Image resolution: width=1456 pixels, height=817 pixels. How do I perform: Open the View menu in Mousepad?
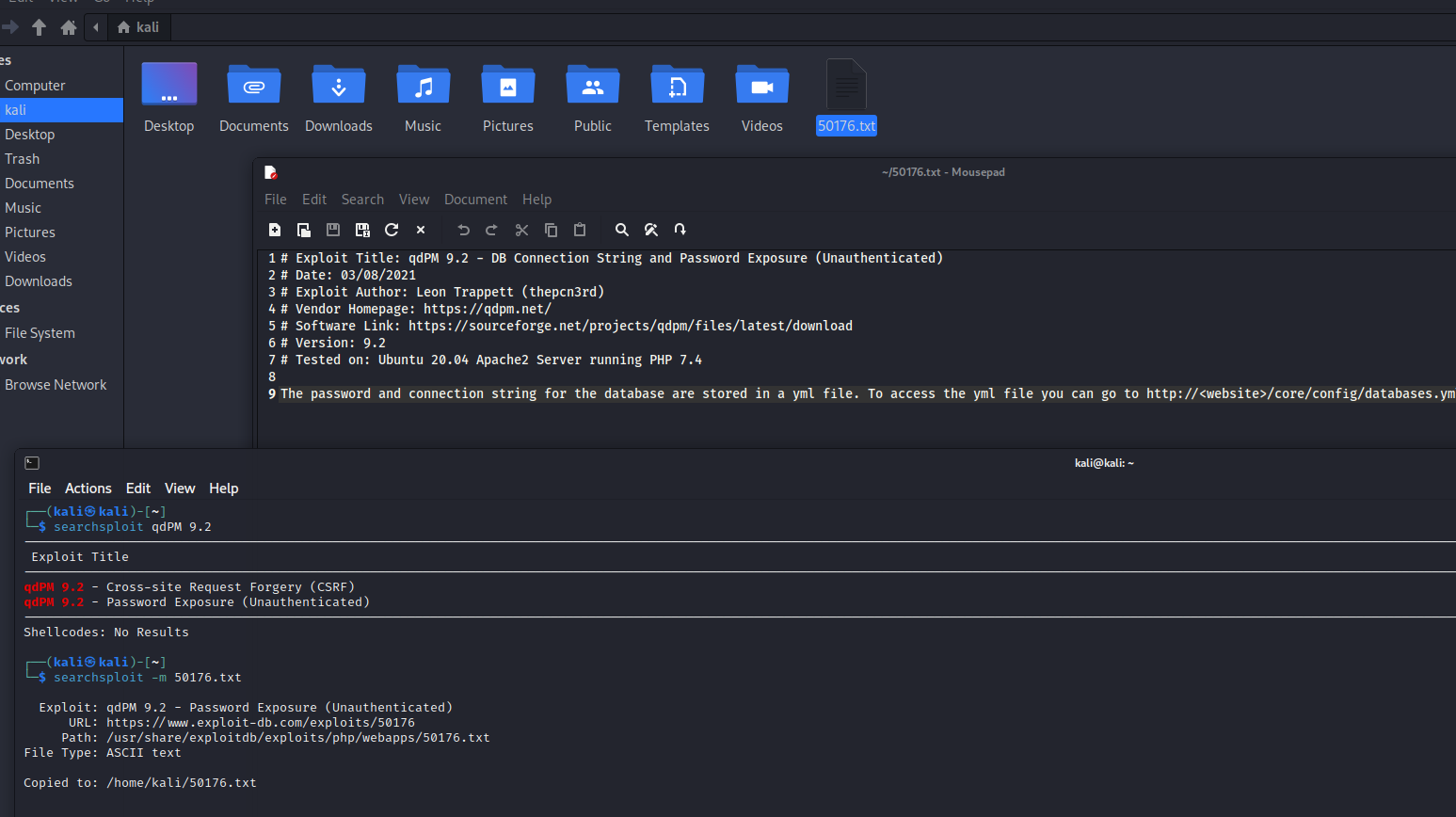click(x=414, y=200)
